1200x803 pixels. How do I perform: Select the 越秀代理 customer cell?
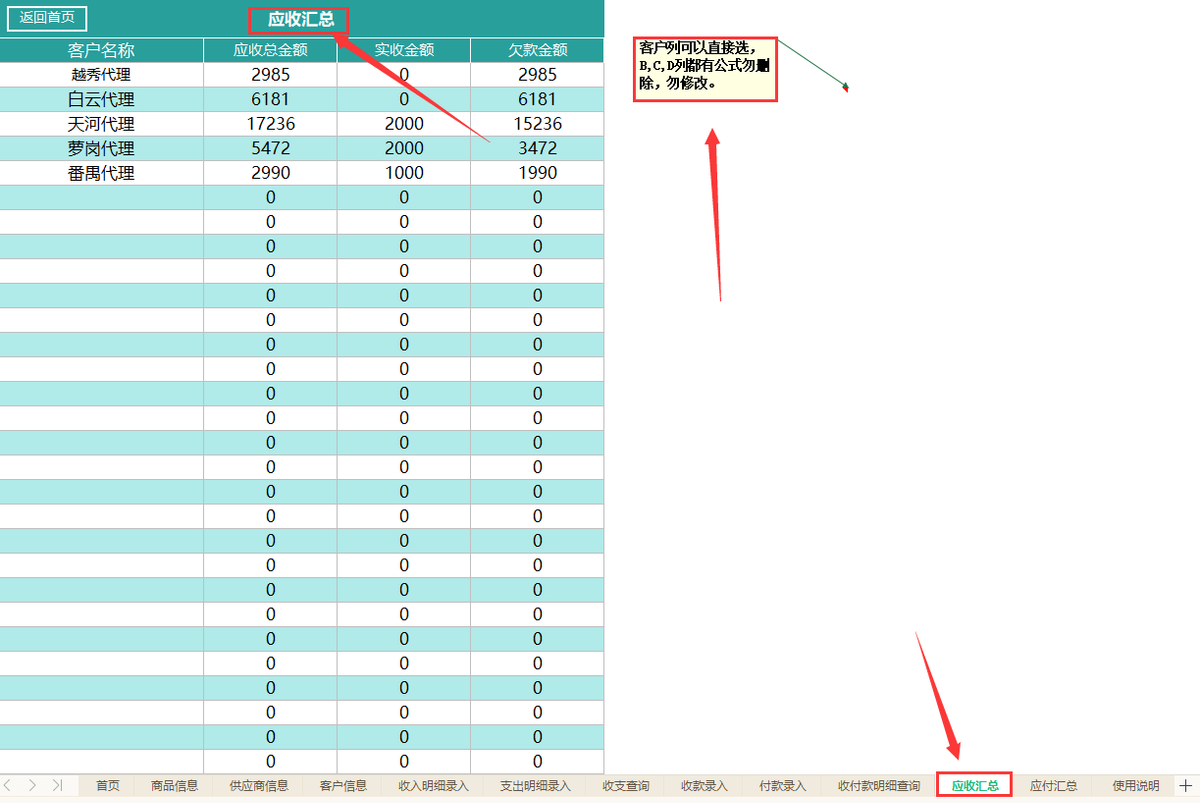(102, 75)
